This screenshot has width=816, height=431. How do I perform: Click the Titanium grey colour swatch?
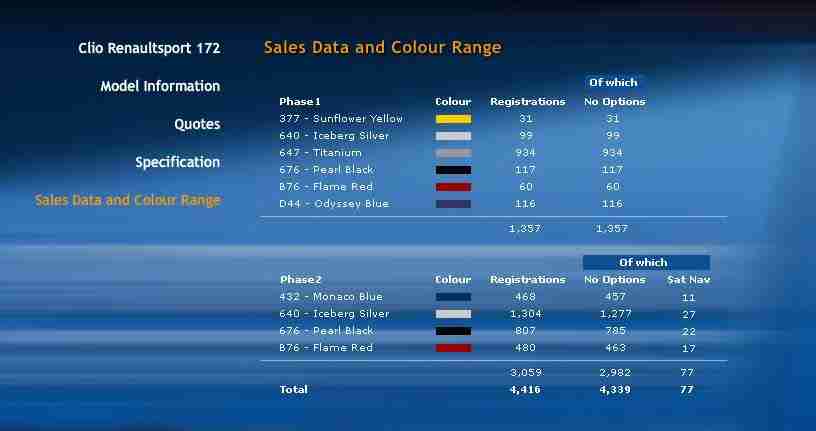(x=453, y=153)
